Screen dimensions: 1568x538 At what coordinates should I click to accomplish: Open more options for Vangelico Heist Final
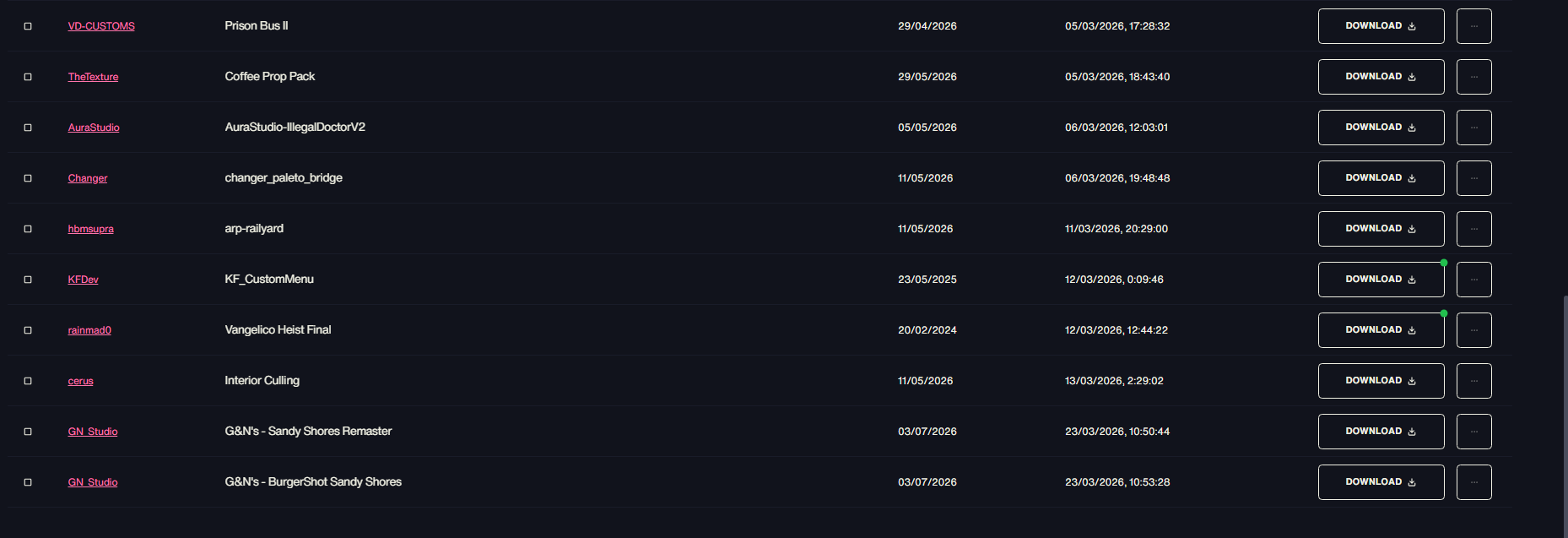[1473, 330]
